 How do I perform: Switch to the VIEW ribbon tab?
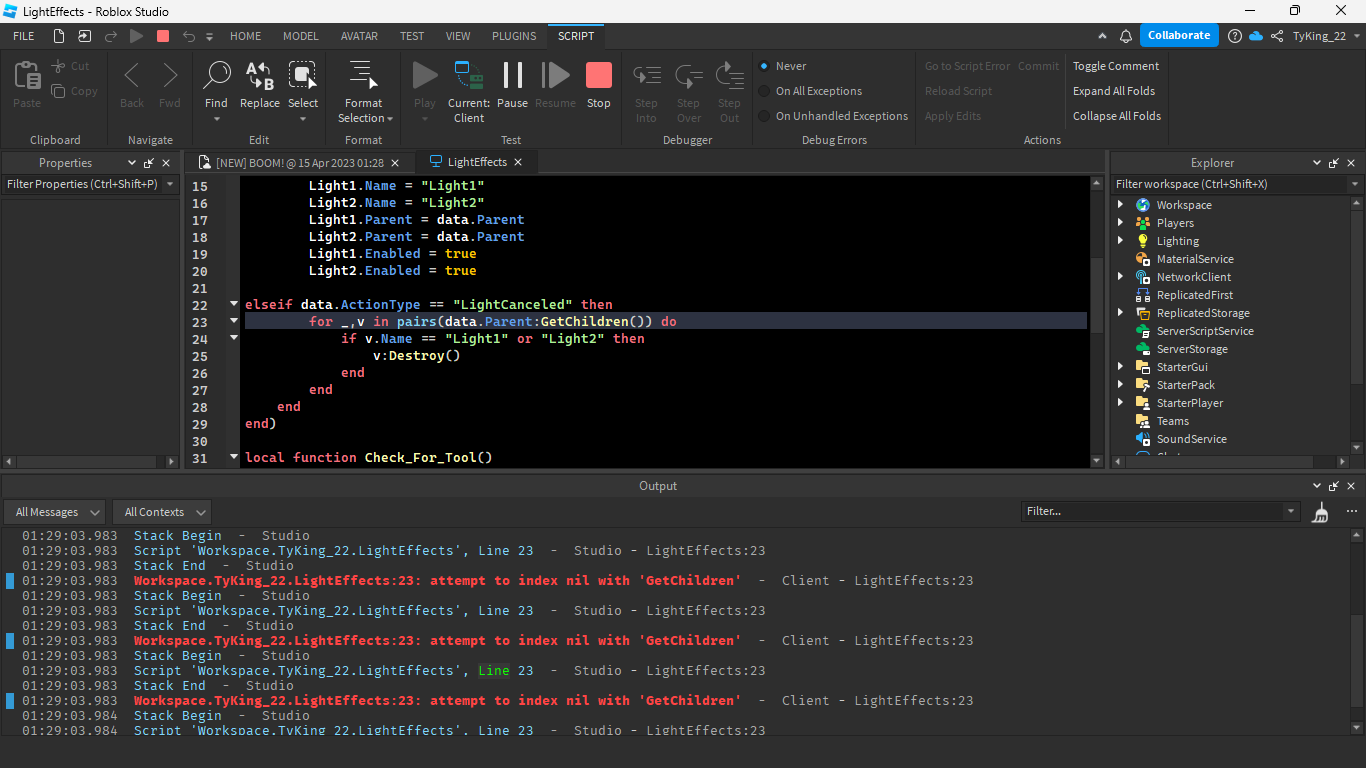(458, 35)
